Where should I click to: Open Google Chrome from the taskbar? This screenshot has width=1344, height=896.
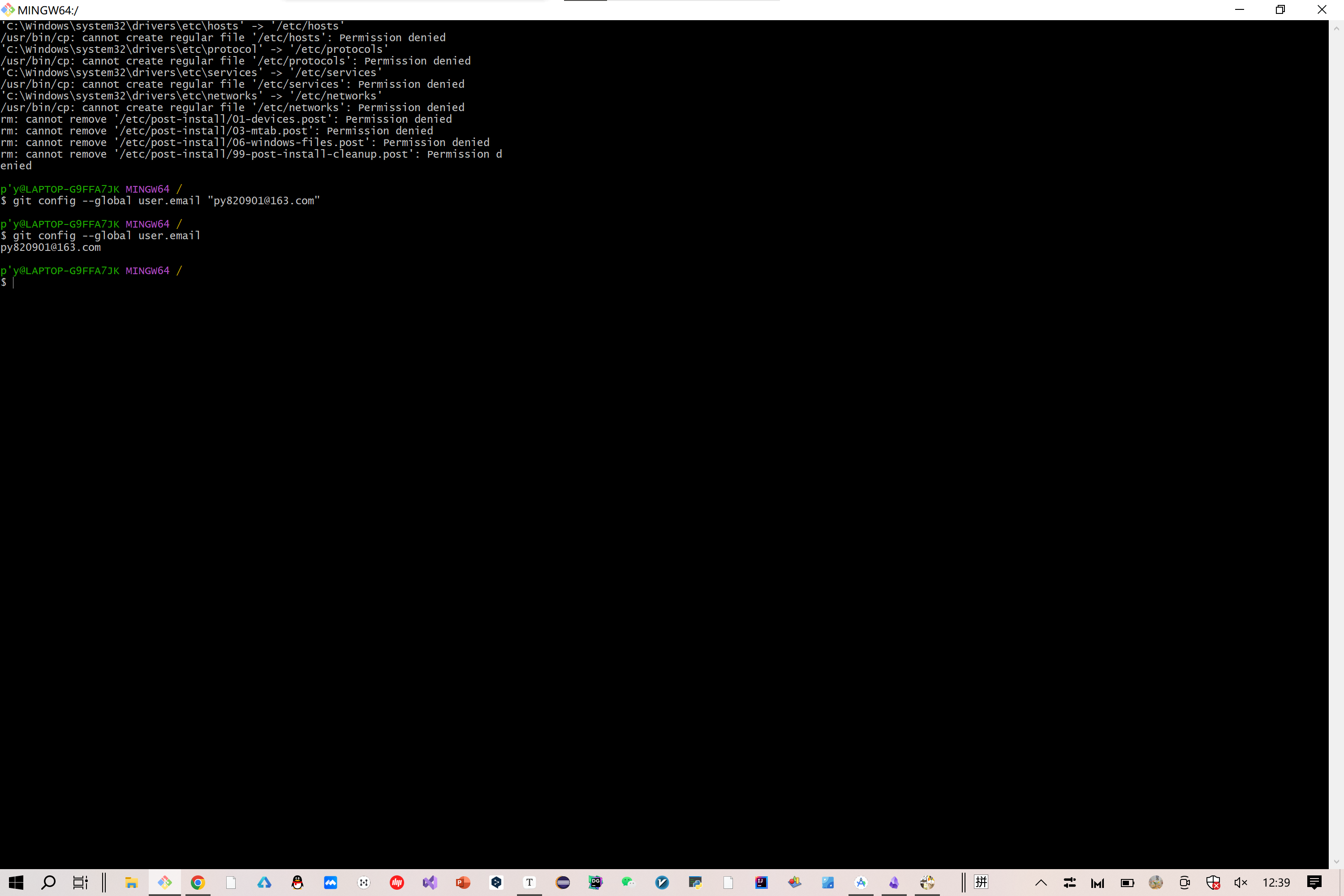[x=198, y=882]
